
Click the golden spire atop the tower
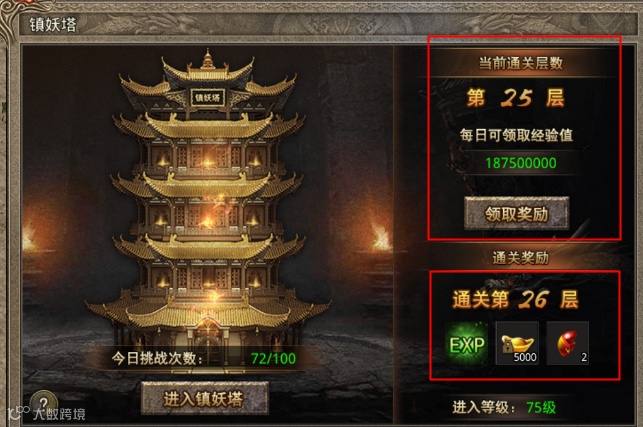(x=208, y=58)
